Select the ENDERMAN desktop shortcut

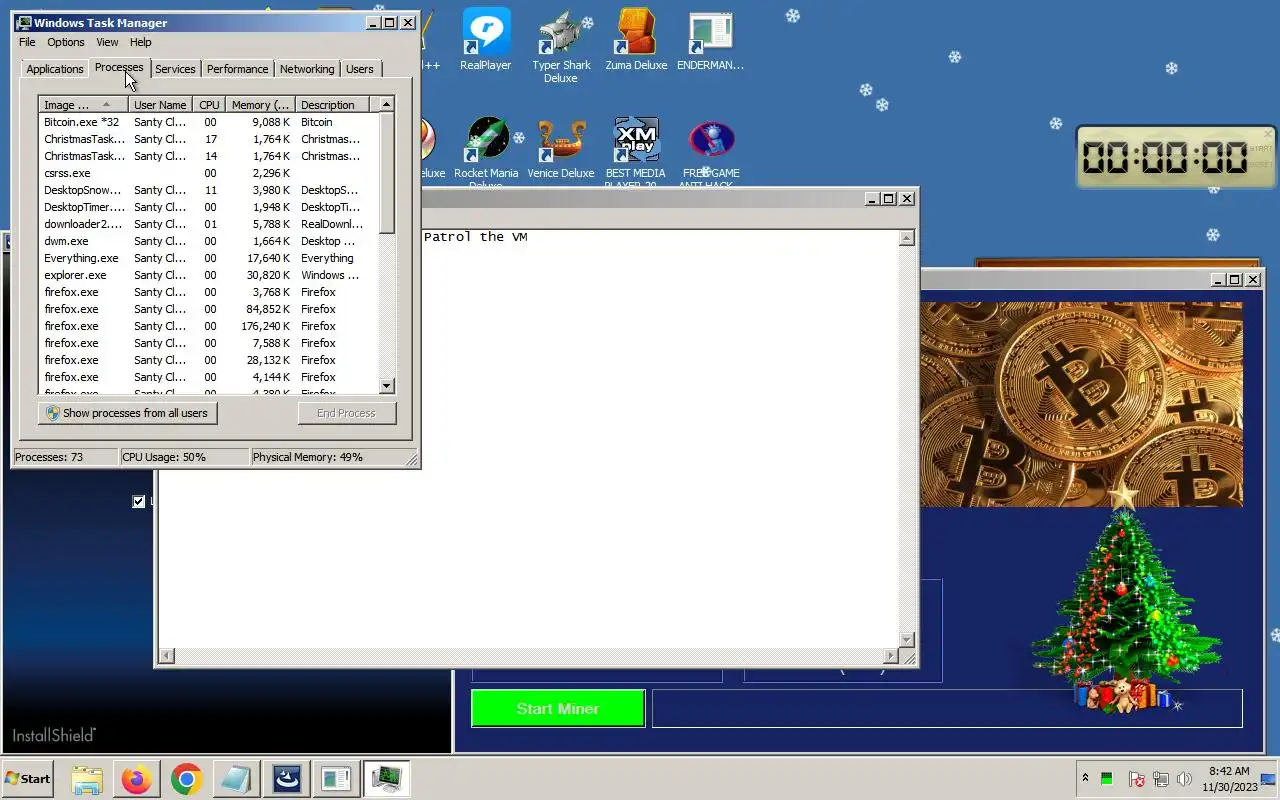(x=710, y=41)
